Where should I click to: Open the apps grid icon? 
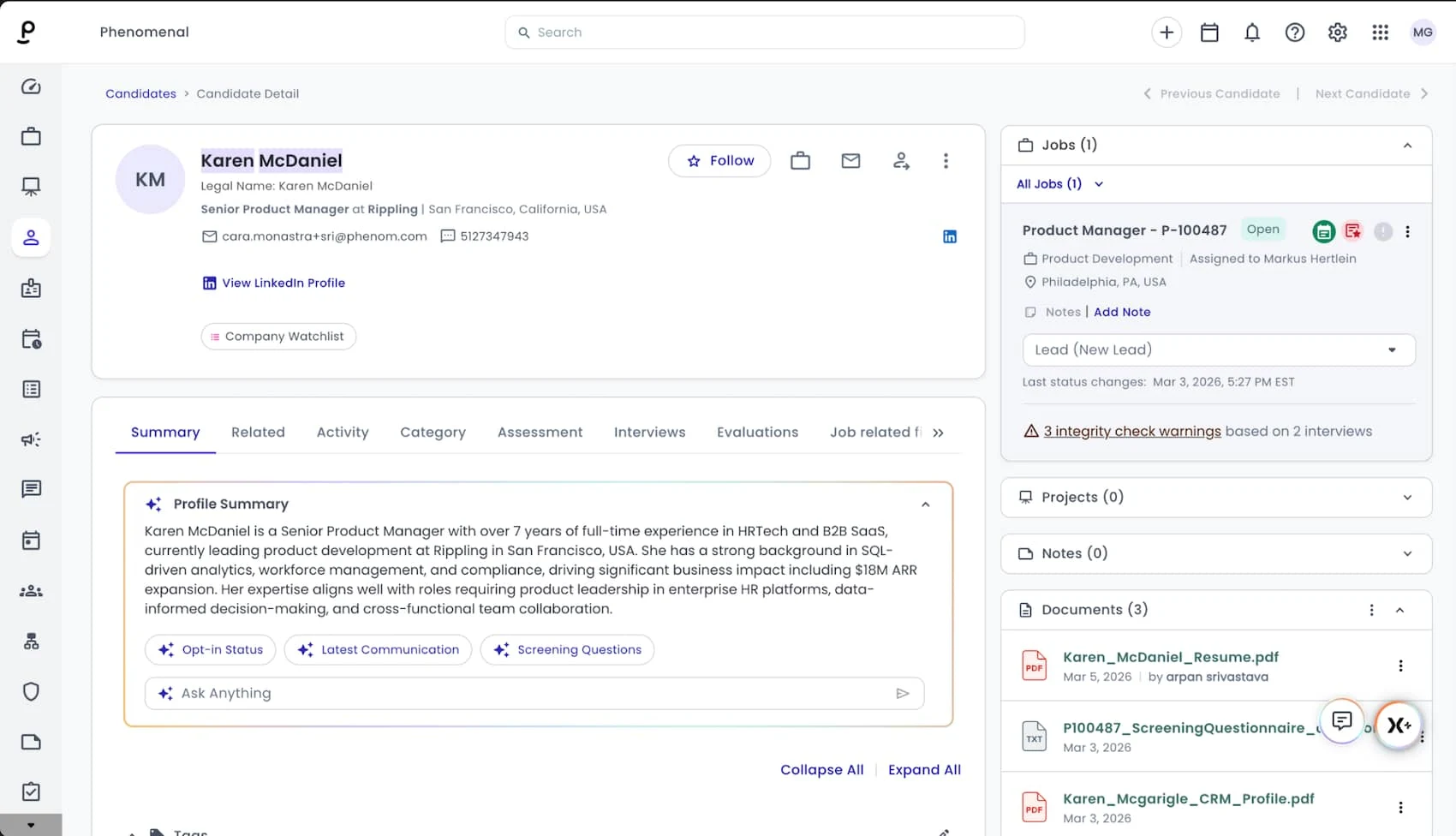(1381, 33)
